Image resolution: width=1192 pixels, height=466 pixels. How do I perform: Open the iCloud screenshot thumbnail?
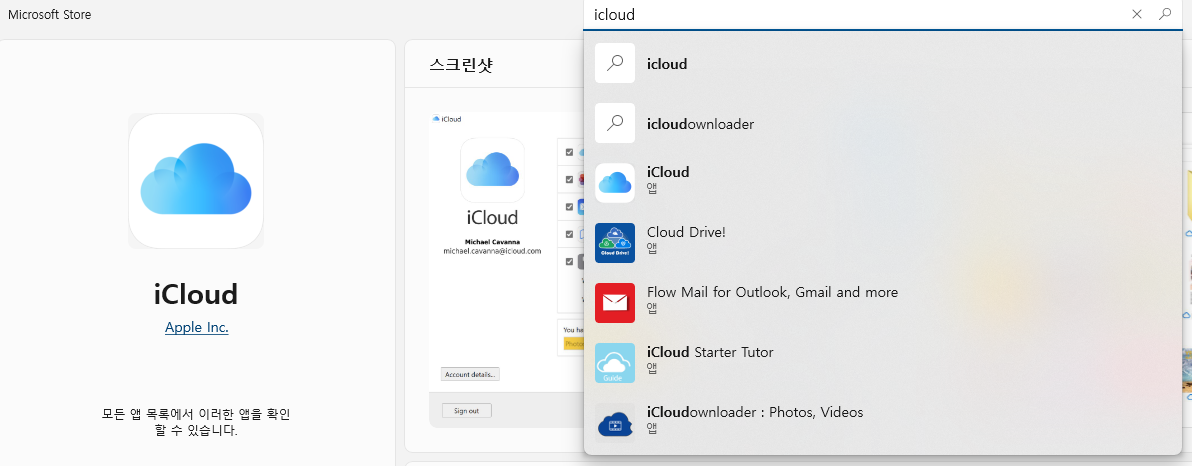tap(505, 270)
